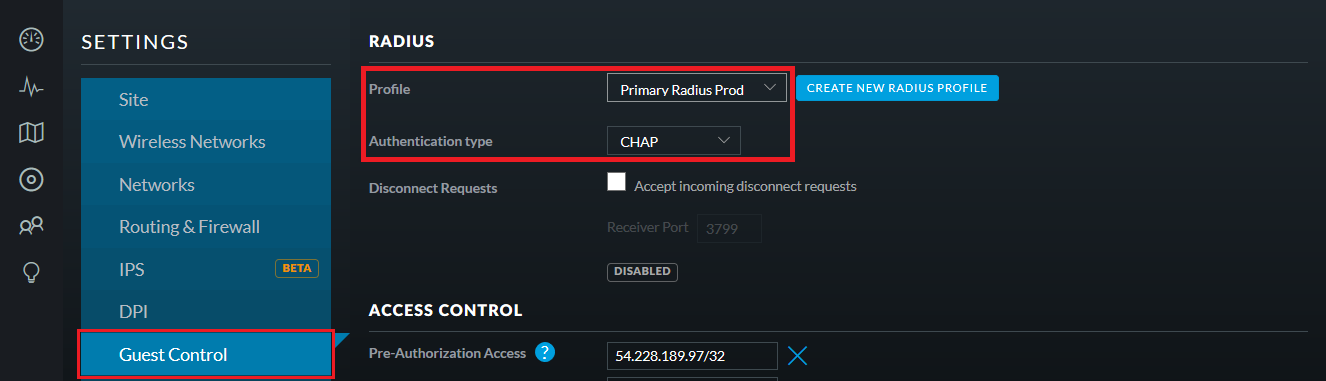Click the Pre-Authorization Access help icon
The image size is (1326, 381).
(x=545, y=352)
